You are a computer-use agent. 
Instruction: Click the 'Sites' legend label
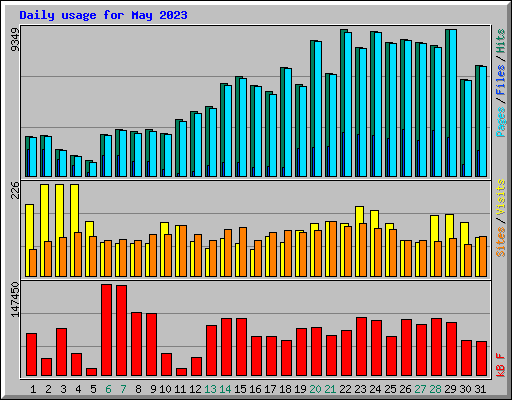click(501, 242)
